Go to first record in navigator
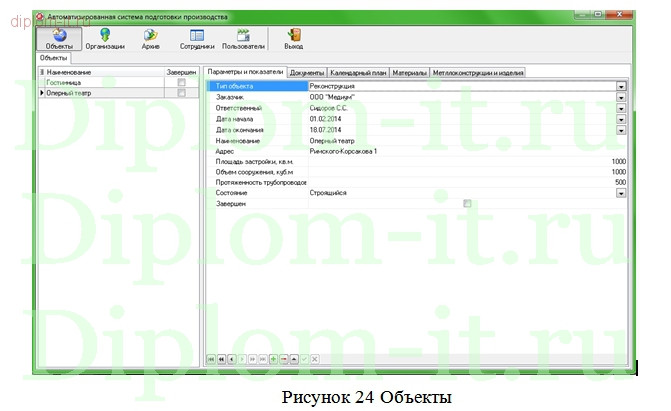671x411 pixels. [x=211, y=359]
